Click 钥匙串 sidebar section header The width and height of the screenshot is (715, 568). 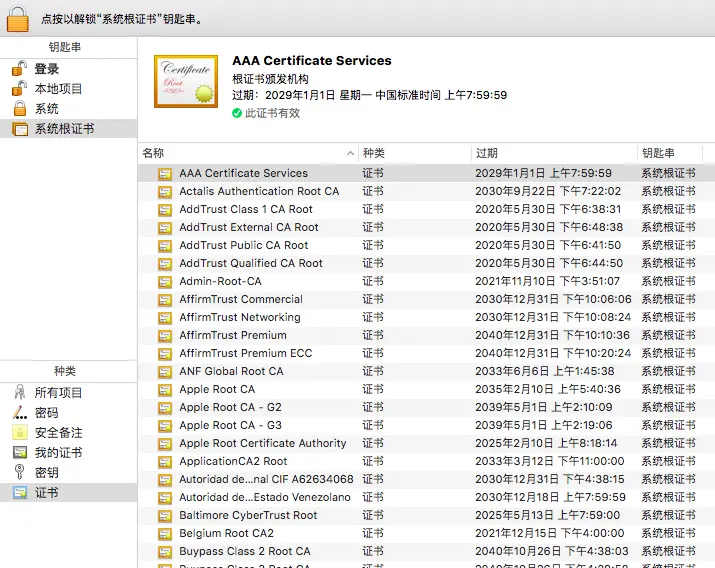(x=65, y=47)
